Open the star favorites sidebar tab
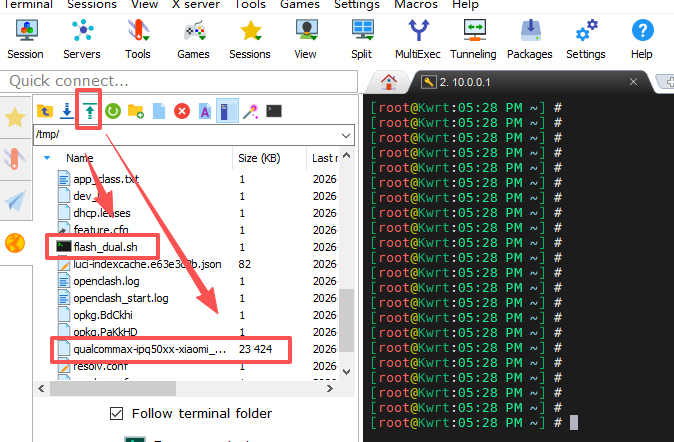Image resolution: width=674 pixels, height=442 pixels. coord(15,117)
